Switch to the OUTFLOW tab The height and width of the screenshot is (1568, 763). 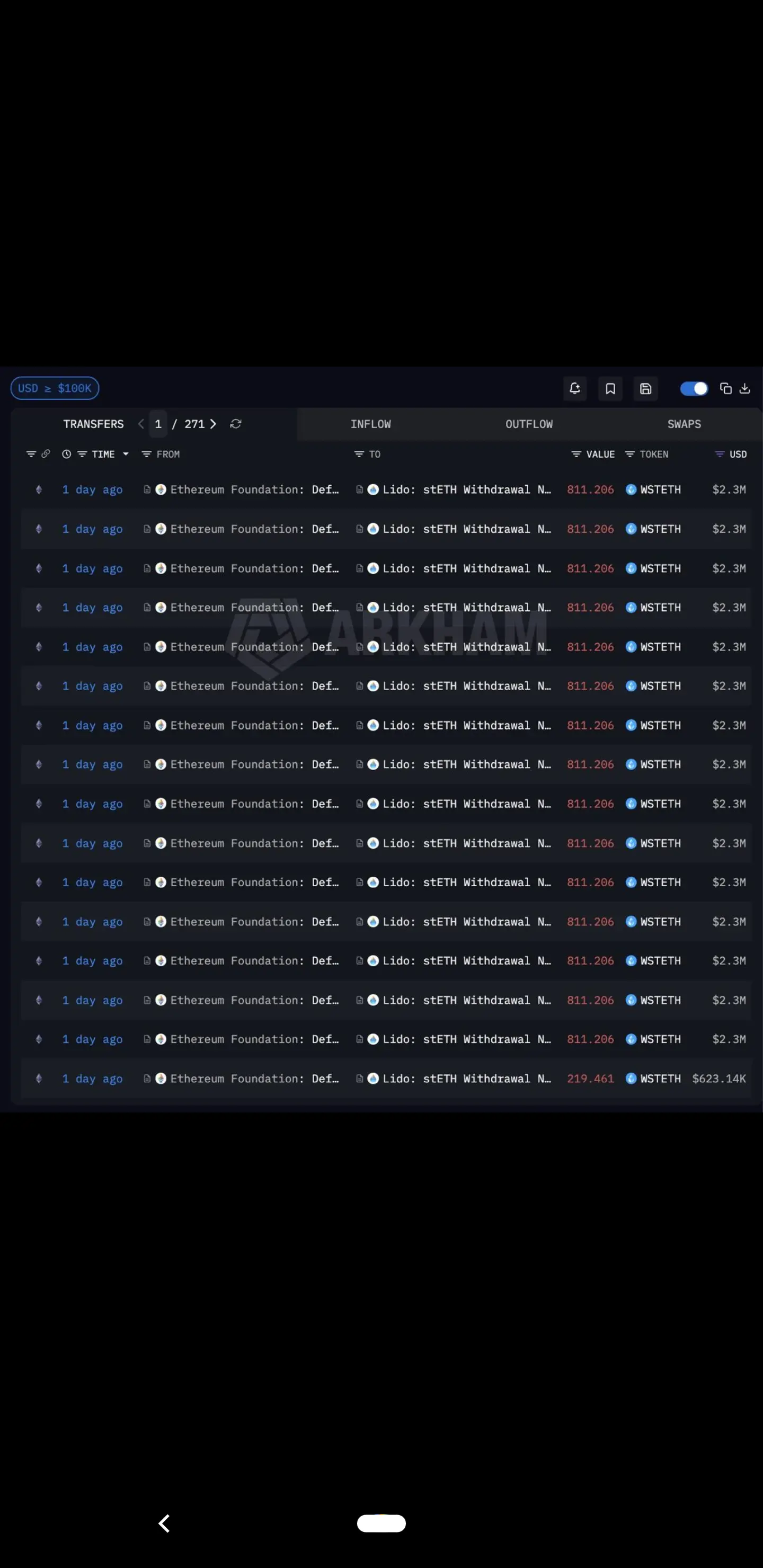point(529,424)
